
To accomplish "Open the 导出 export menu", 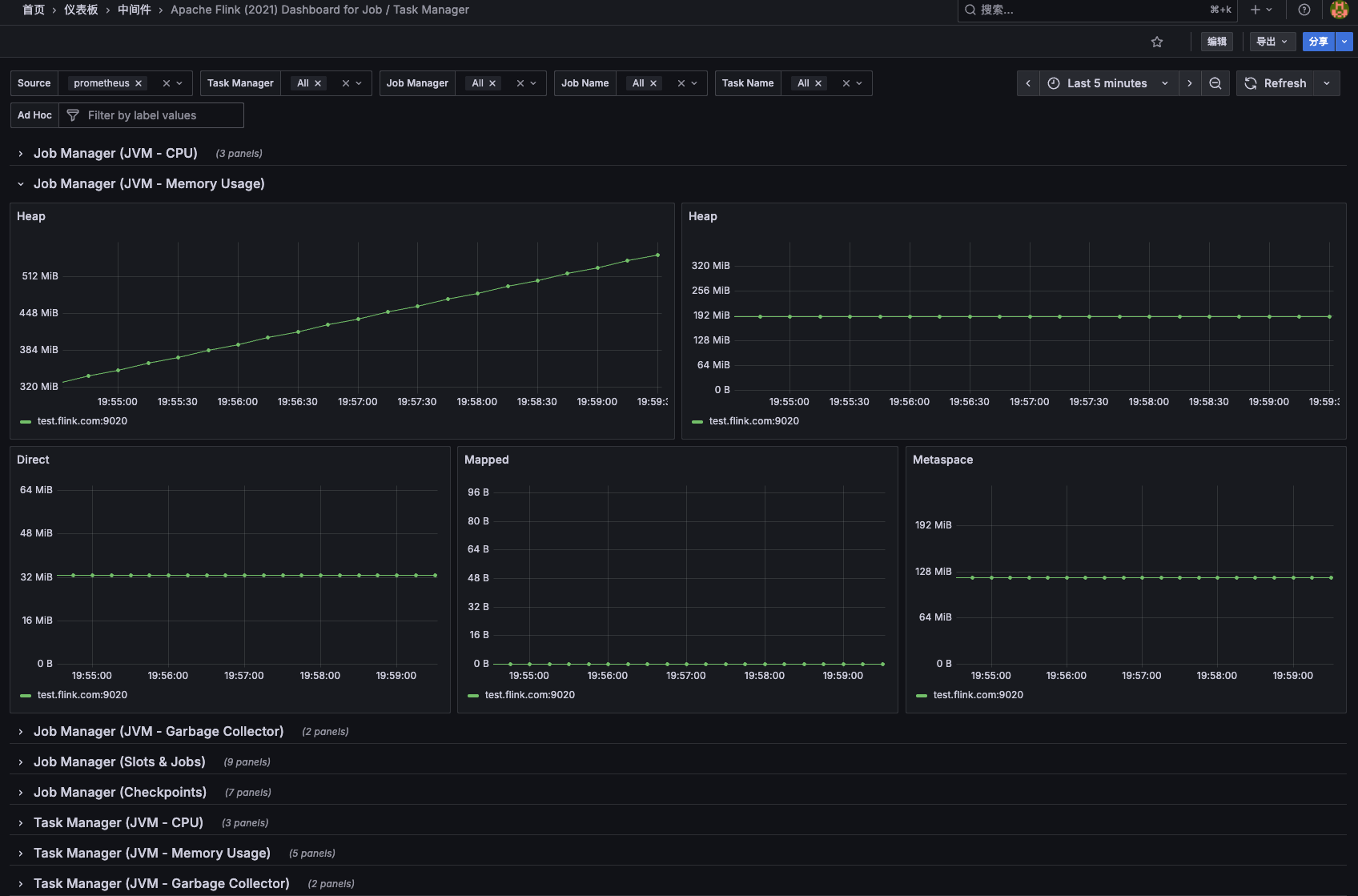I will pyautogui.click(x=1272, y=42).
